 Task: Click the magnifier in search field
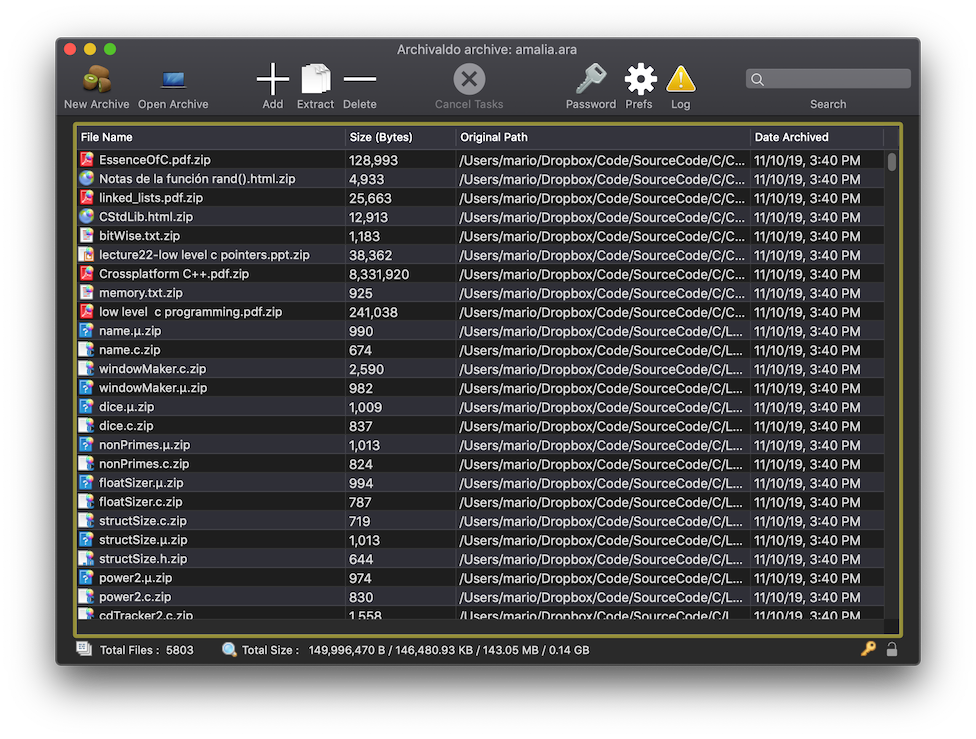tap(758, 79)
